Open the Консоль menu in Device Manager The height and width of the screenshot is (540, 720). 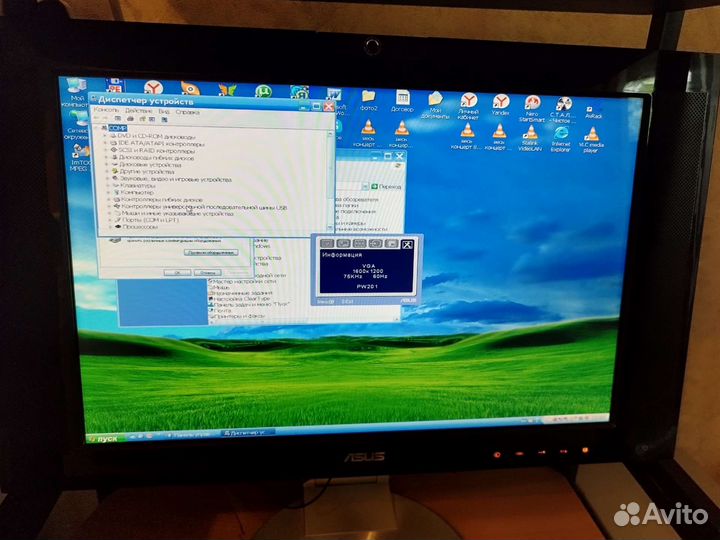pos(106,110)
